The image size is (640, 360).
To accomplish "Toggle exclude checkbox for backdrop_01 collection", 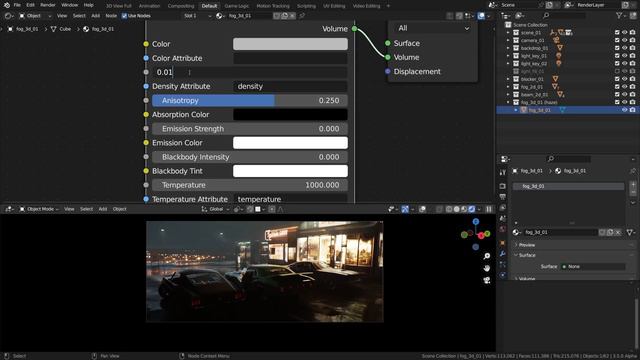I will pos(617,48).
